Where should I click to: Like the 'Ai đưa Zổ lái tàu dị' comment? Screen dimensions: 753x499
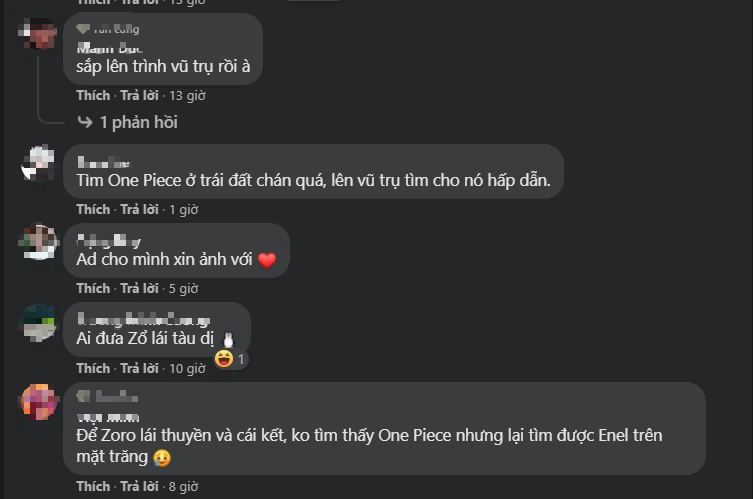pyautogui.click(x=93, y=368)
